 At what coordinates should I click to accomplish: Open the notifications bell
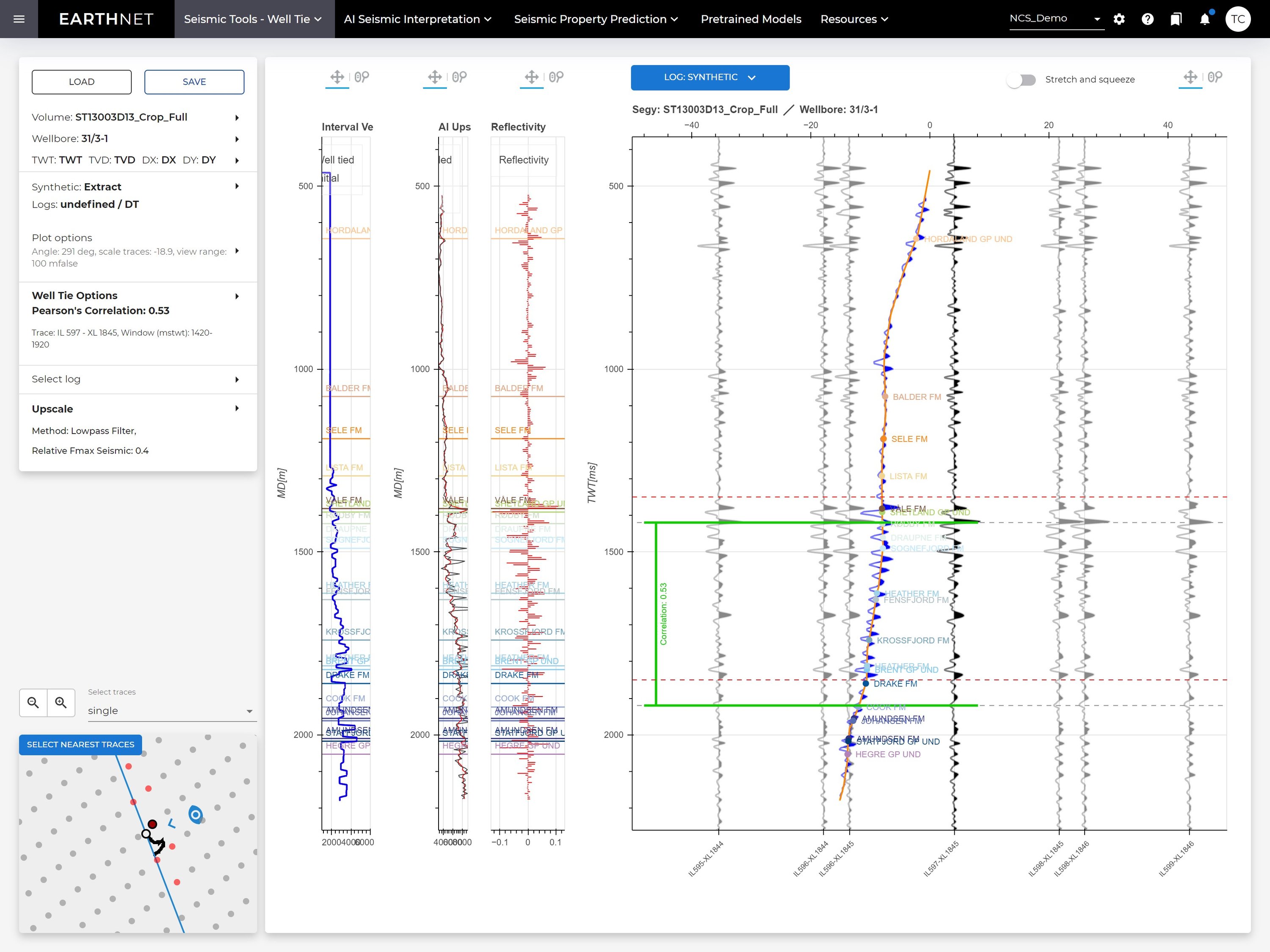tap(1204, 19)
